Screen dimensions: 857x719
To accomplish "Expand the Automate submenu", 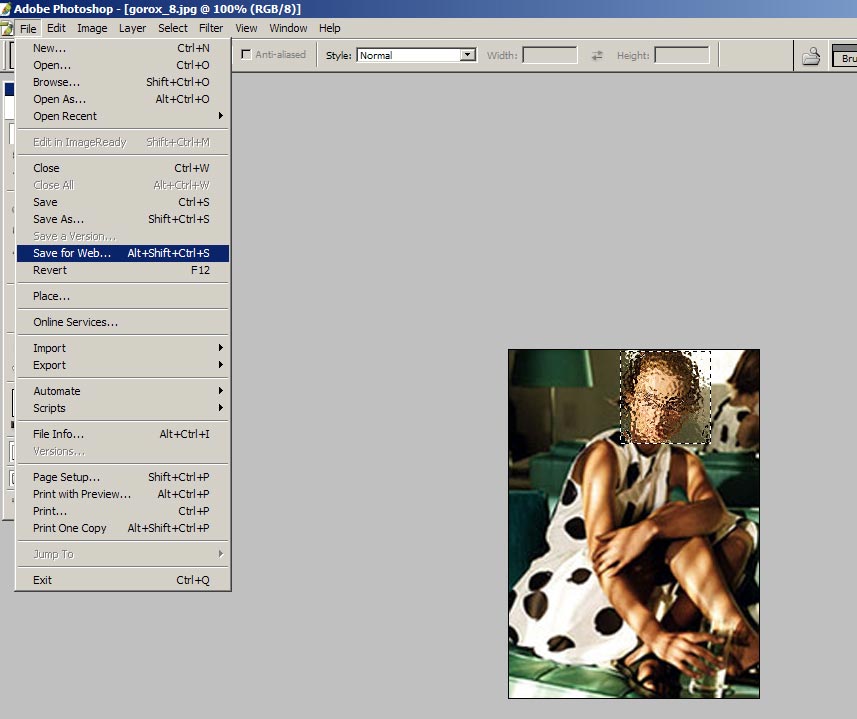I will tap(123, 391).
